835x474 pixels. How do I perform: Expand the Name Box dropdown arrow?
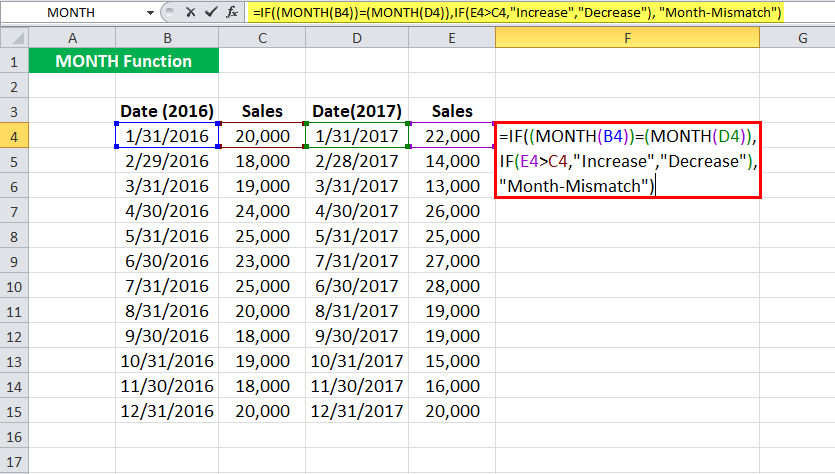tap(150, 12)
